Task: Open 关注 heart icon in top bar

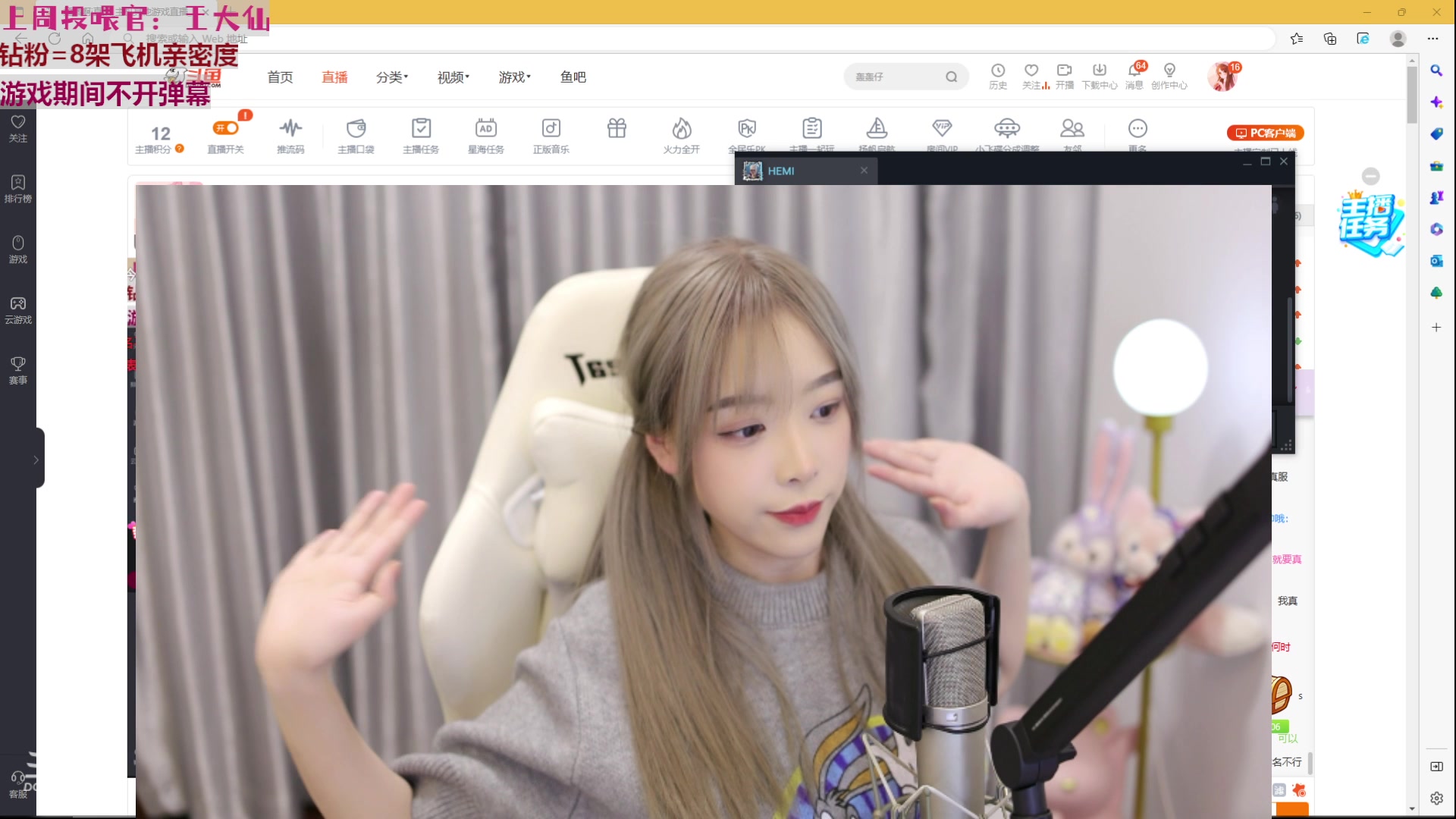Action: click(1031, 76)
